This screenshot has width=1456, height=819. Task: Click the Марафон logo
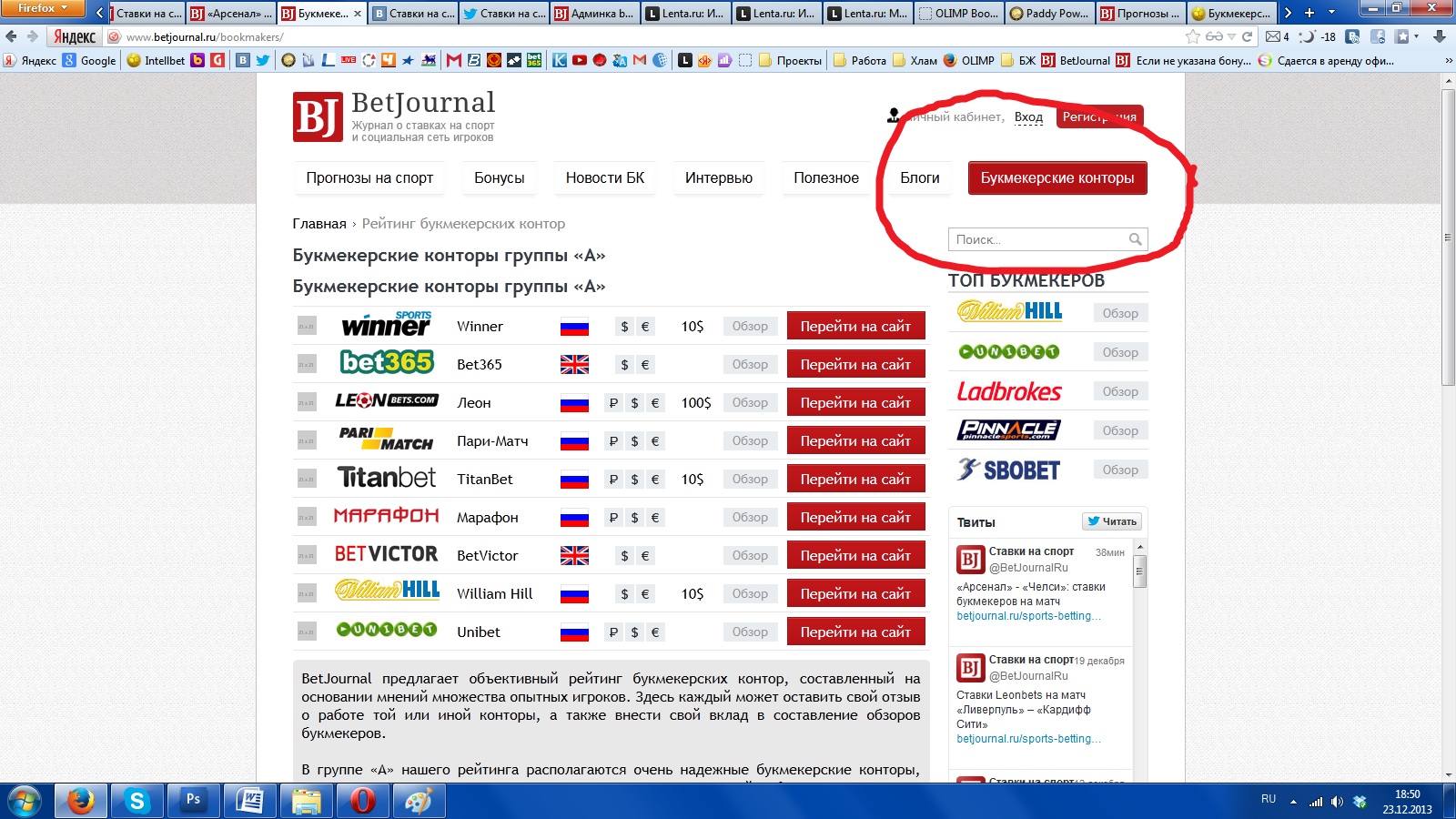click(x=386, y=516)
